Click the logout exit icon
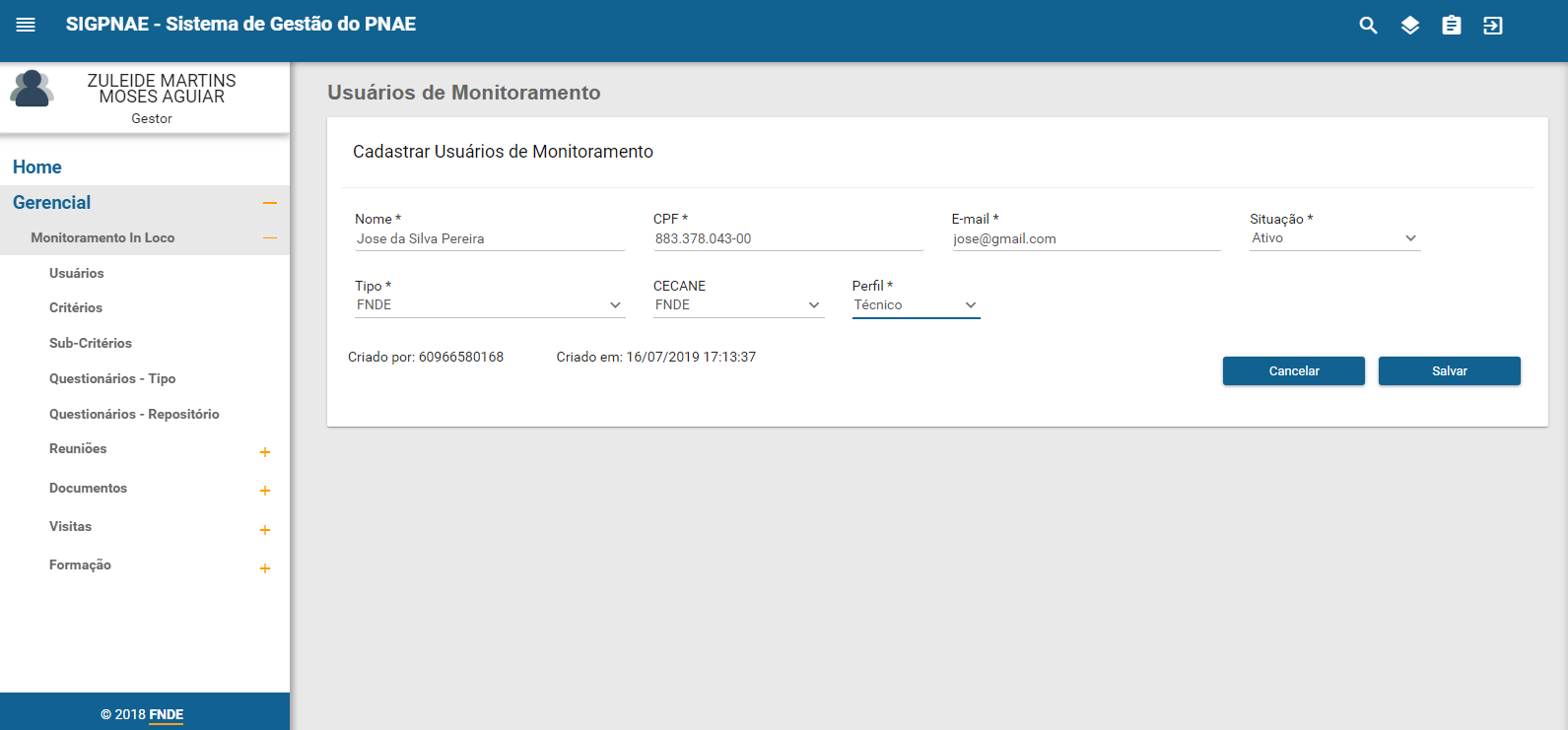The image size is (1568, 730). pos(1493,26)
